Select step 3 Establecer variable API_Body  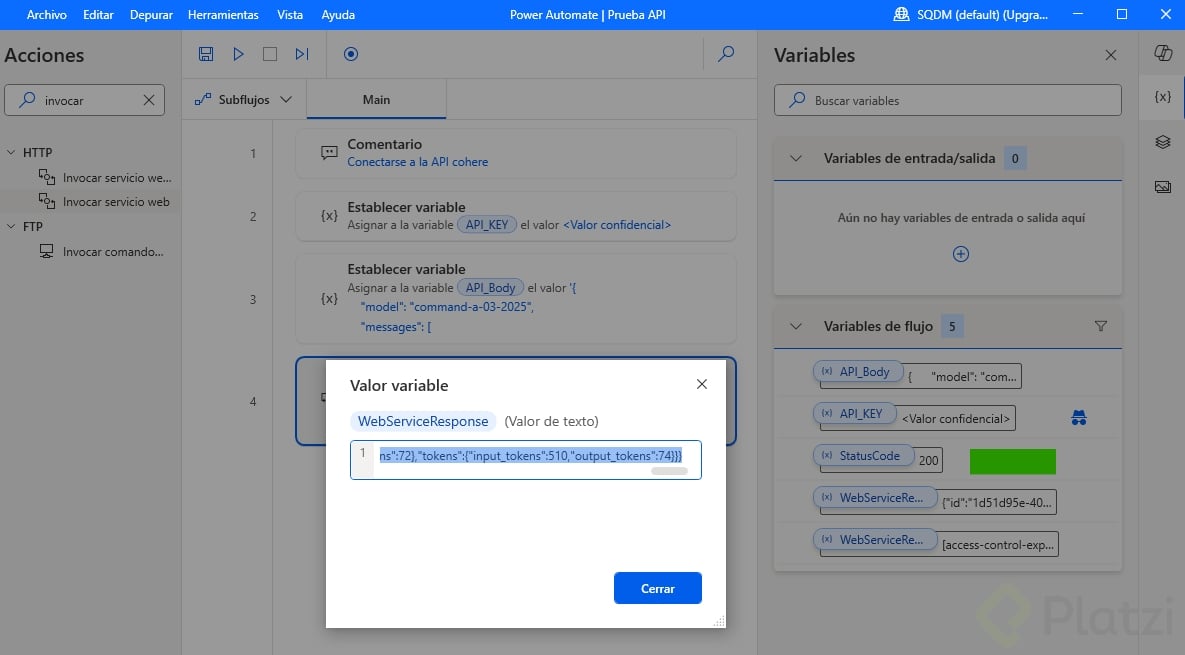tap(515, 299)
